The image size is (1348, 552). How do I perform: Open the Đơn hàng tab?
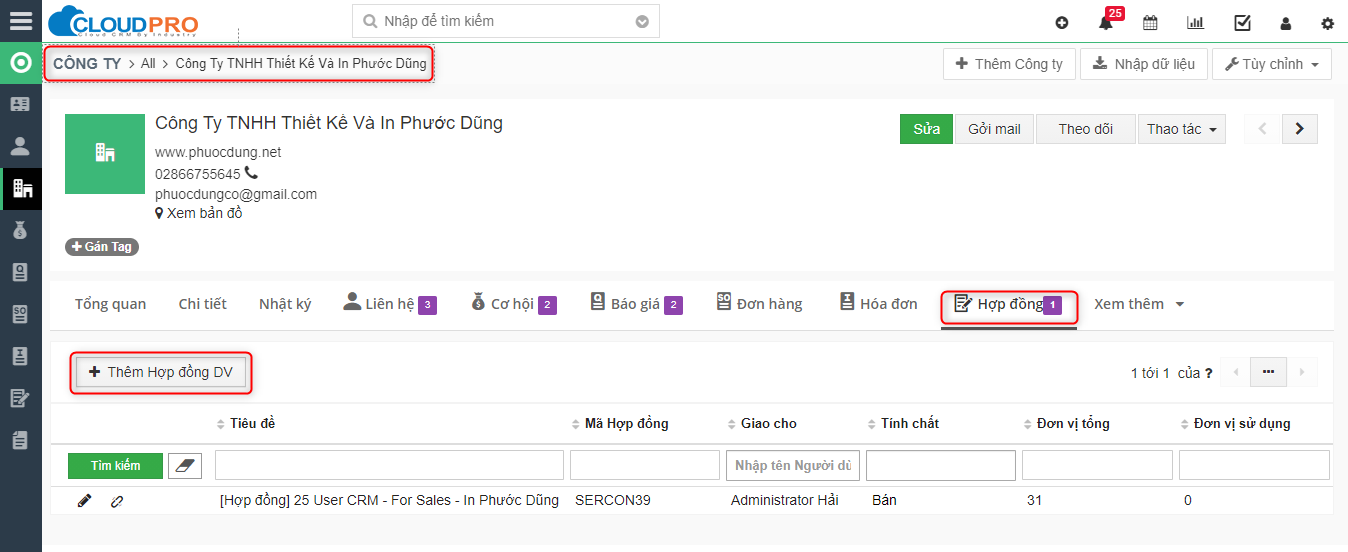(760, 304)
